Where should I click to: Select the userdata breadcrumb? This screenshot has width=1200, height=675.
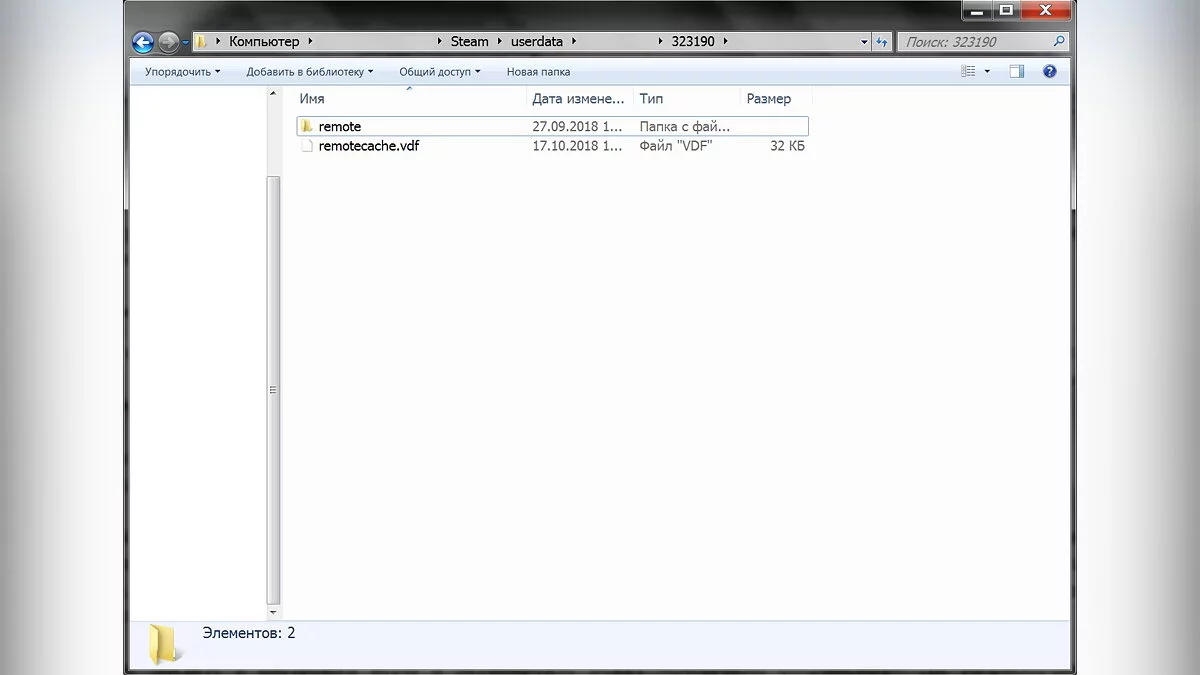click(x=537, y=42)
